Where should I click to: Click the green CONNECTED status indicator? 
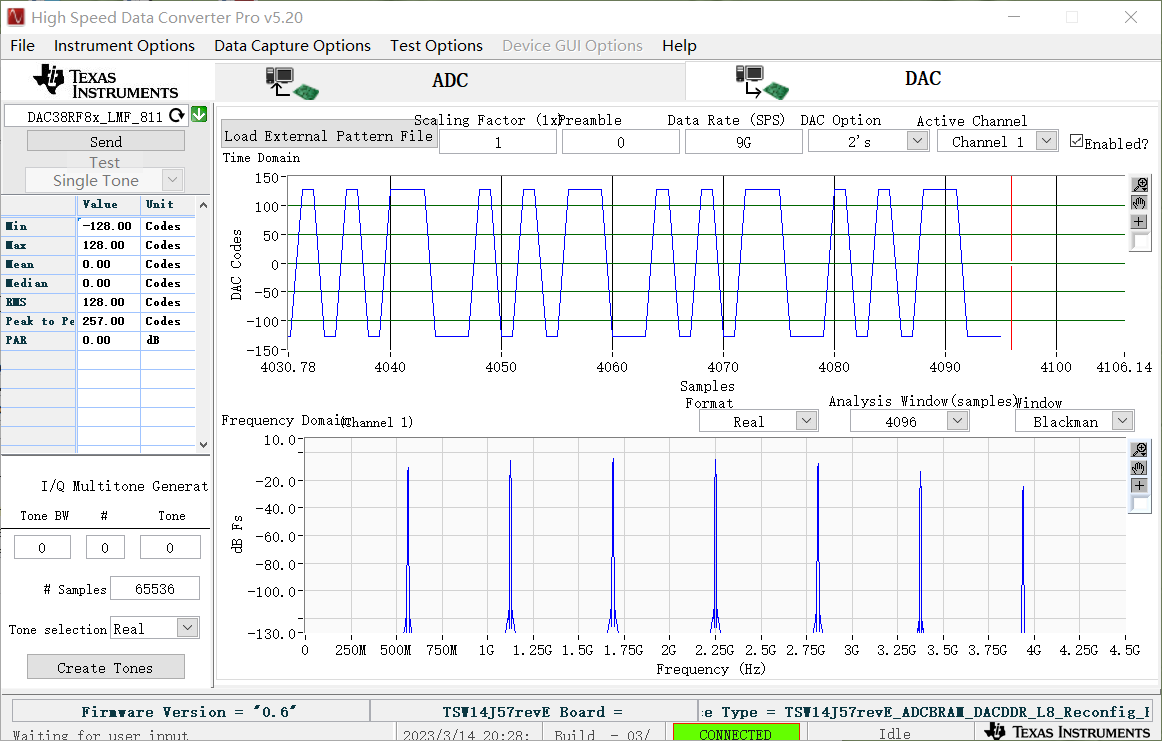[736, 733]
